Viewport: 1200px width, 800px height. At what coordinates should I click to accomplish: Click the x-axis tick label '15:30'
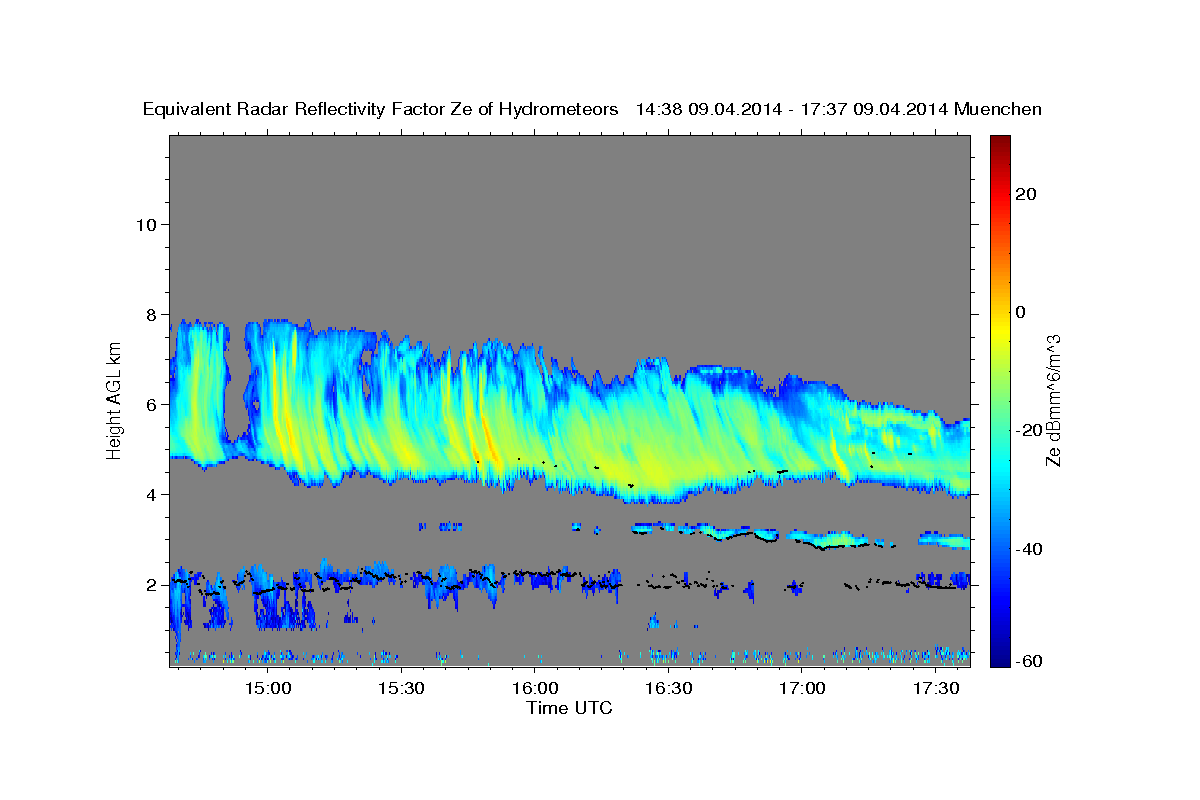click(x=401, y=688)
